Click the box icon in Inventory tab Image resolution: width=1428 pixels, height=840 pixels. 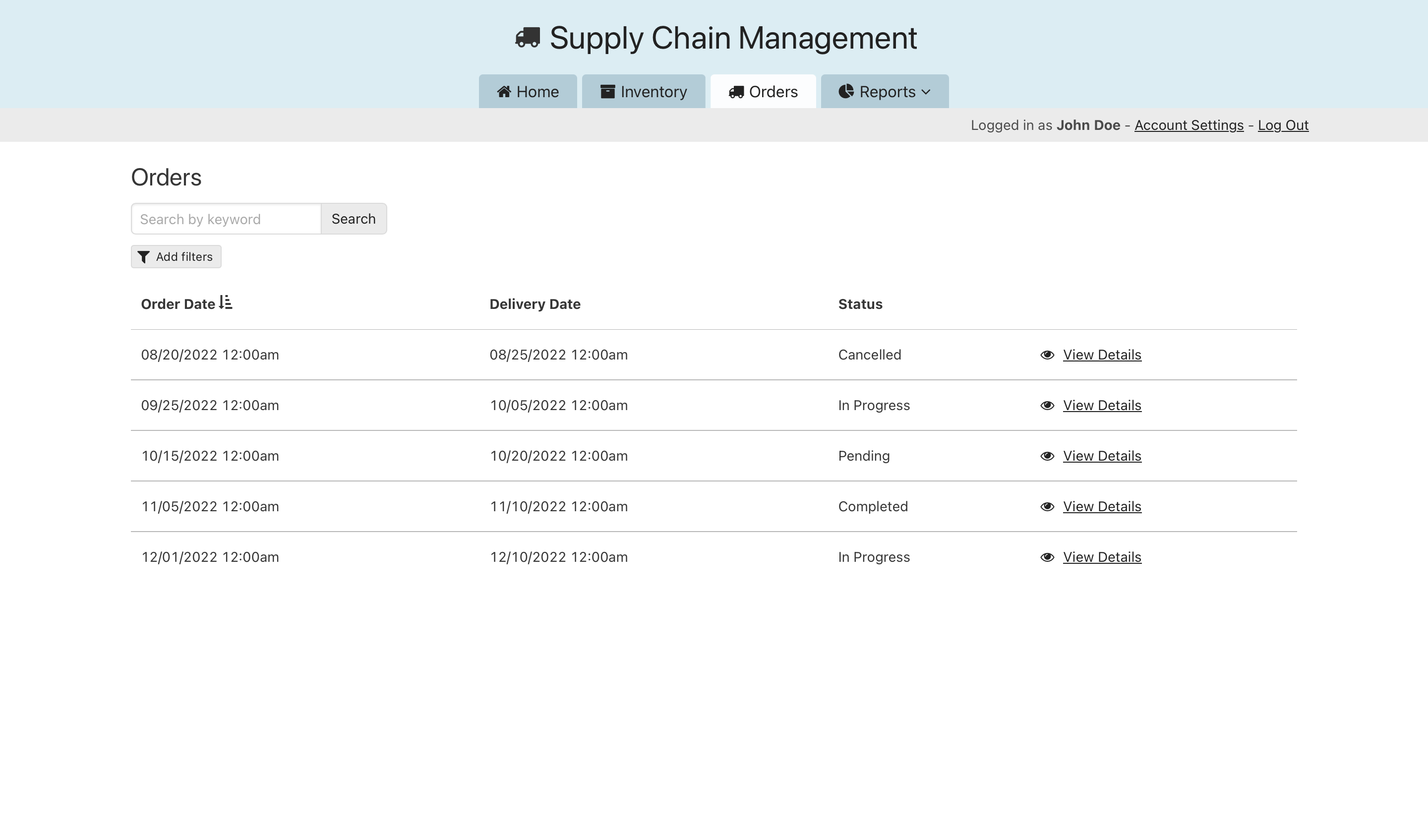pos(607,92)
